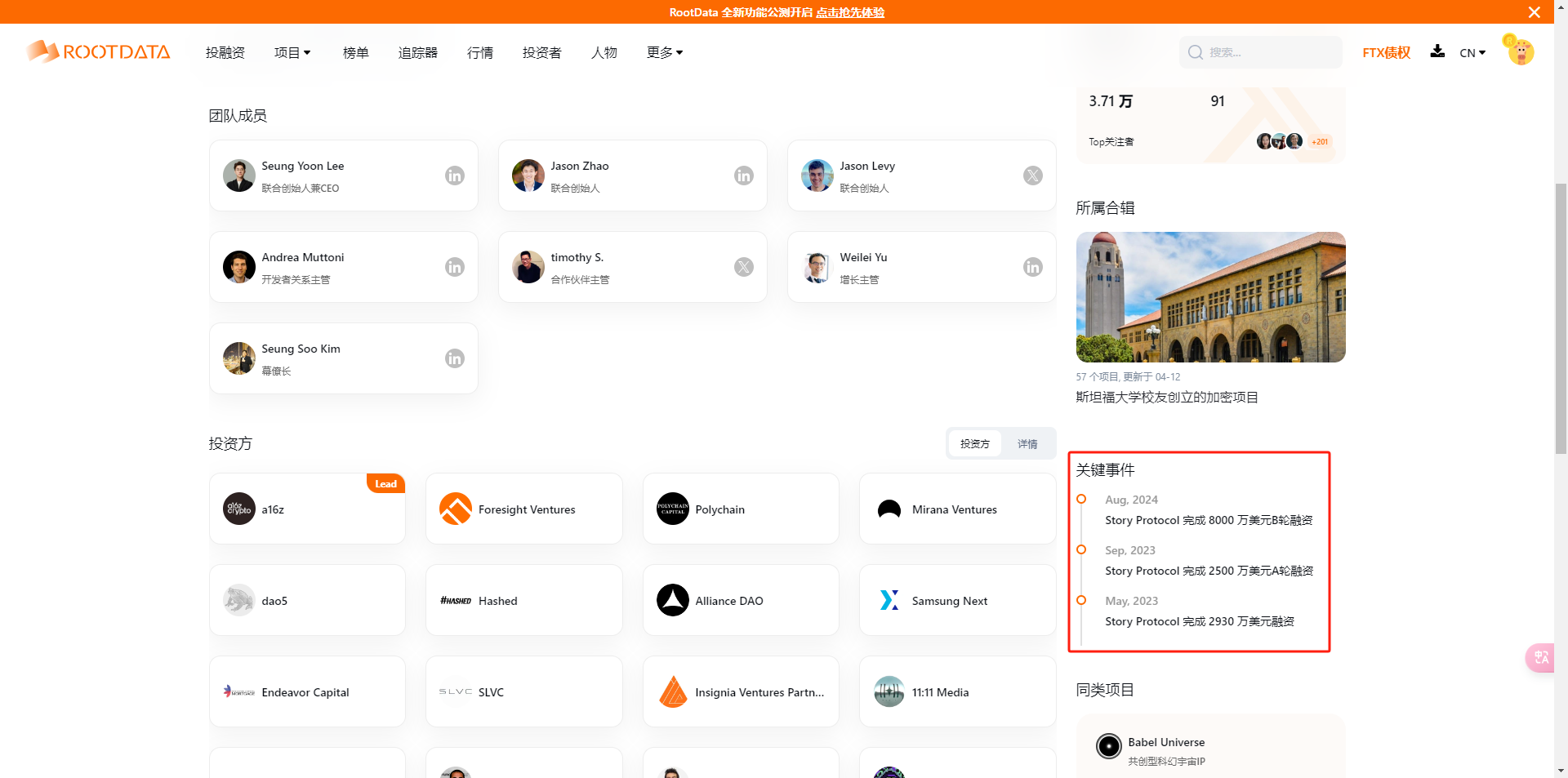This screenshot has height=778, width=1568.
Task: Click the FTX债权 link
Action: coord(1386,52)
